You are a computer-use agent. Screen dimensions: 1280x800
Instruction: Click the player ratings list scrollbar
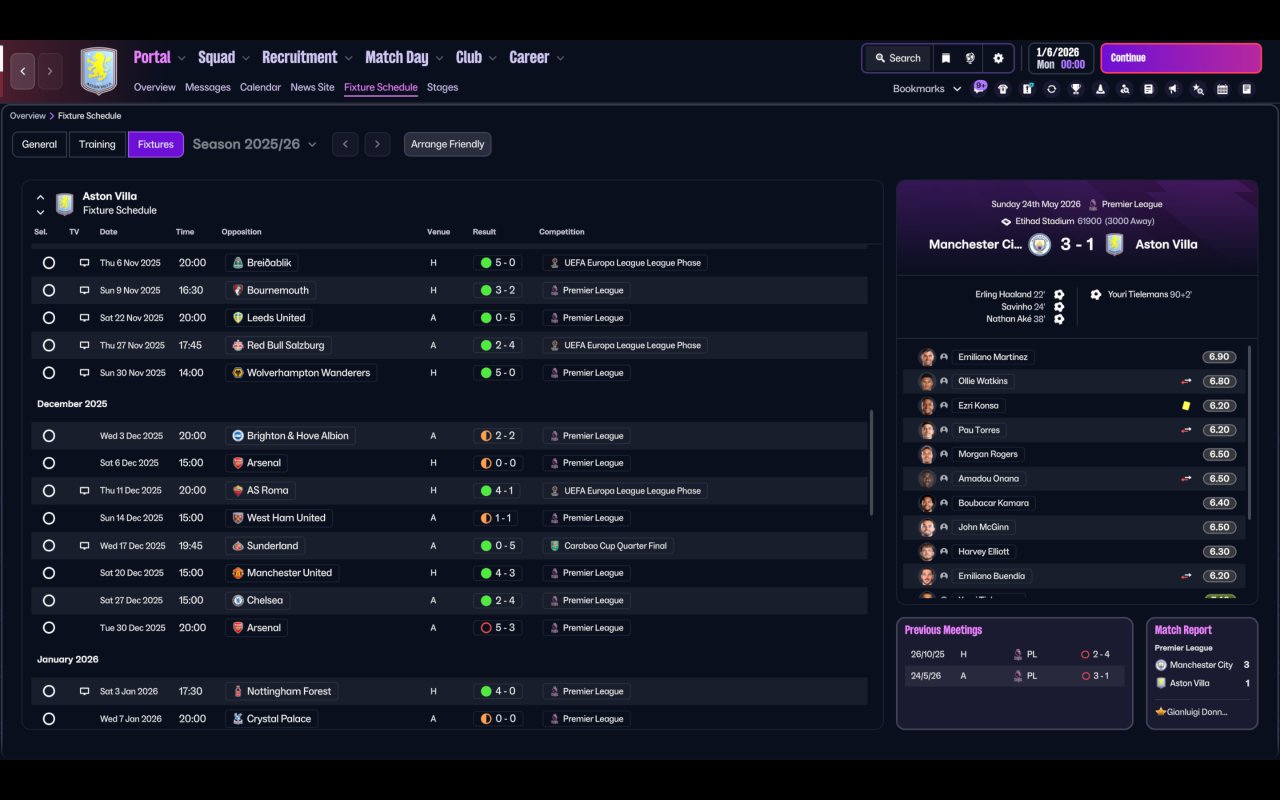1250,432
